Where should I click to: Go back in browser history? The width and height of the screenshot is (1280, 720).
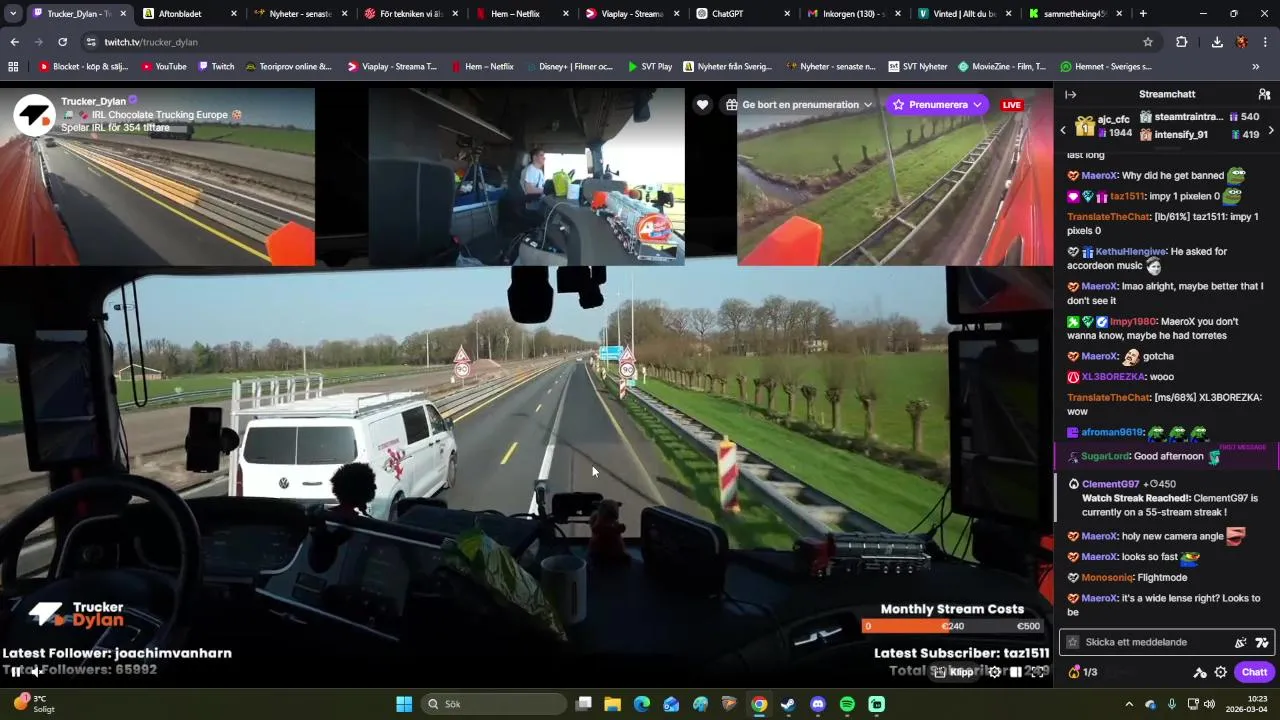pyautogui.click(x=14, y=42)
